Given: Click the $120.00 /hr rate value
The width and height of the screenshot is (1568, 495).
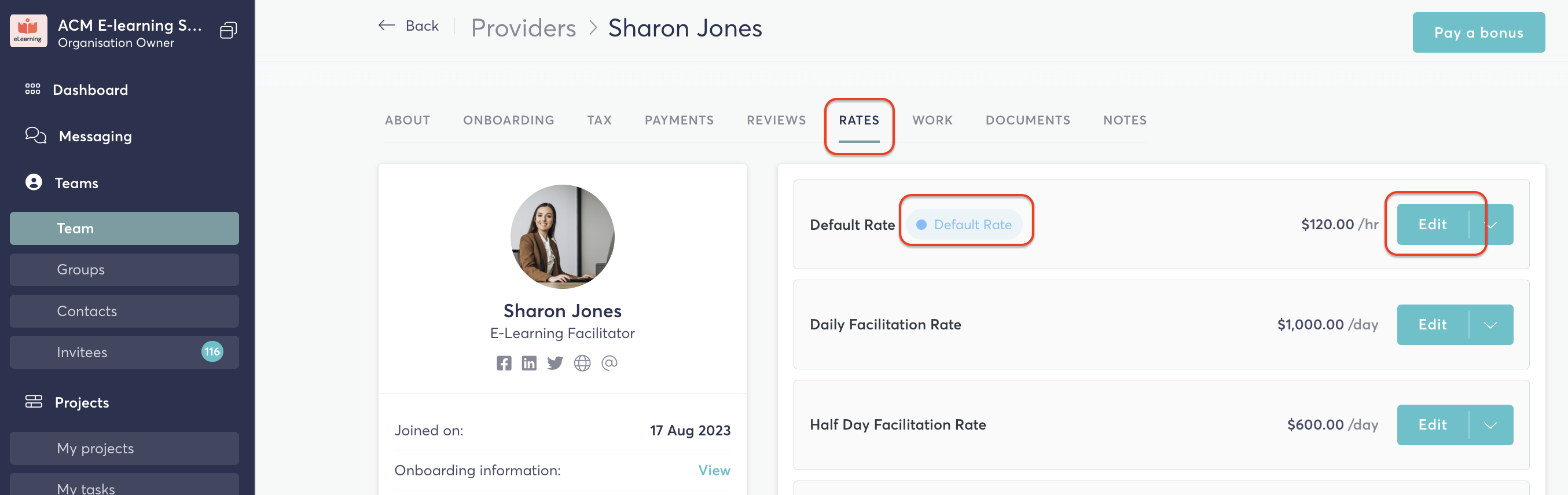Looking at the screenshot, I should 1339,225.
